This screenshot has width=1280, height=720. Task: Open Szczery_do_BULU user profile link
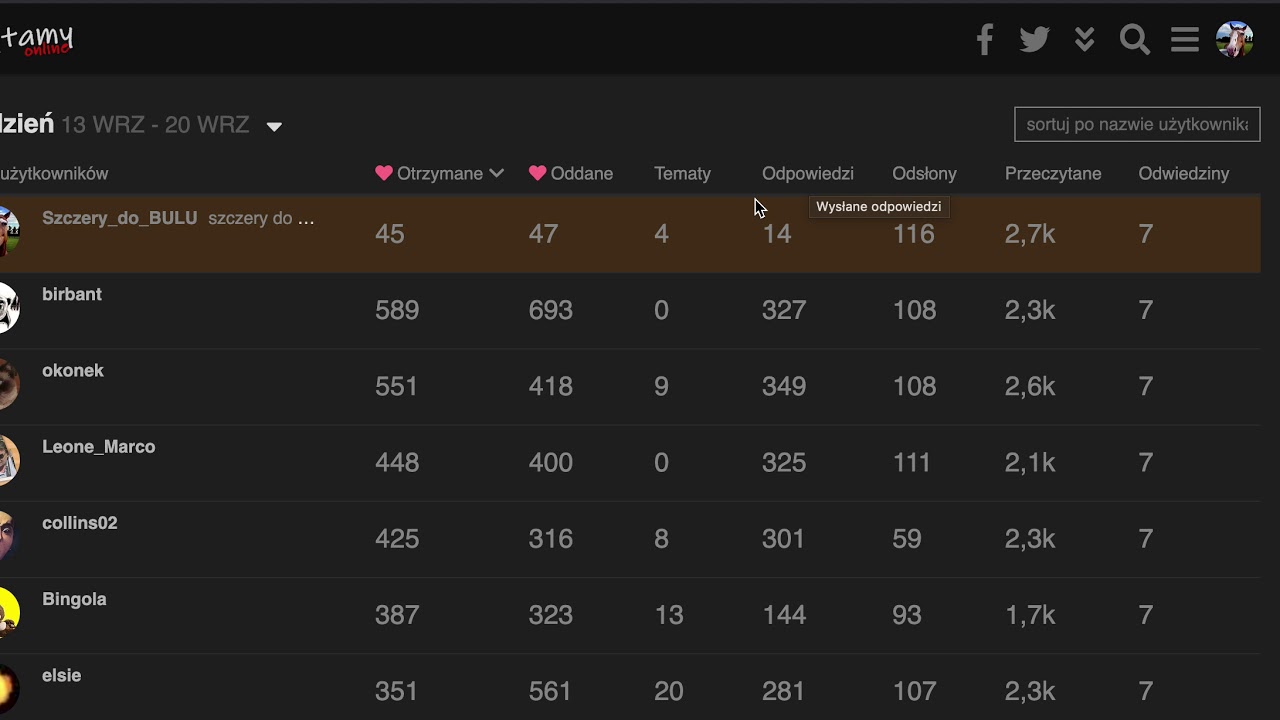[x=119, y=218]
